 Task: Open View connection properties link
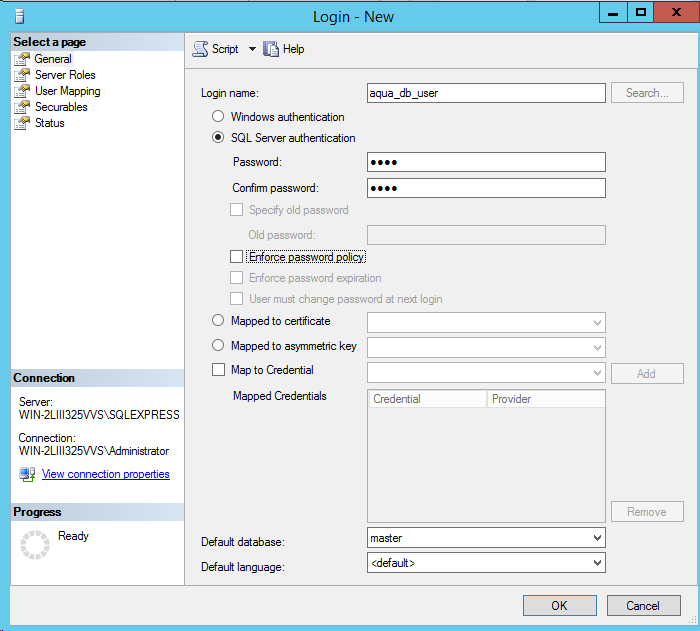(105, 474)
